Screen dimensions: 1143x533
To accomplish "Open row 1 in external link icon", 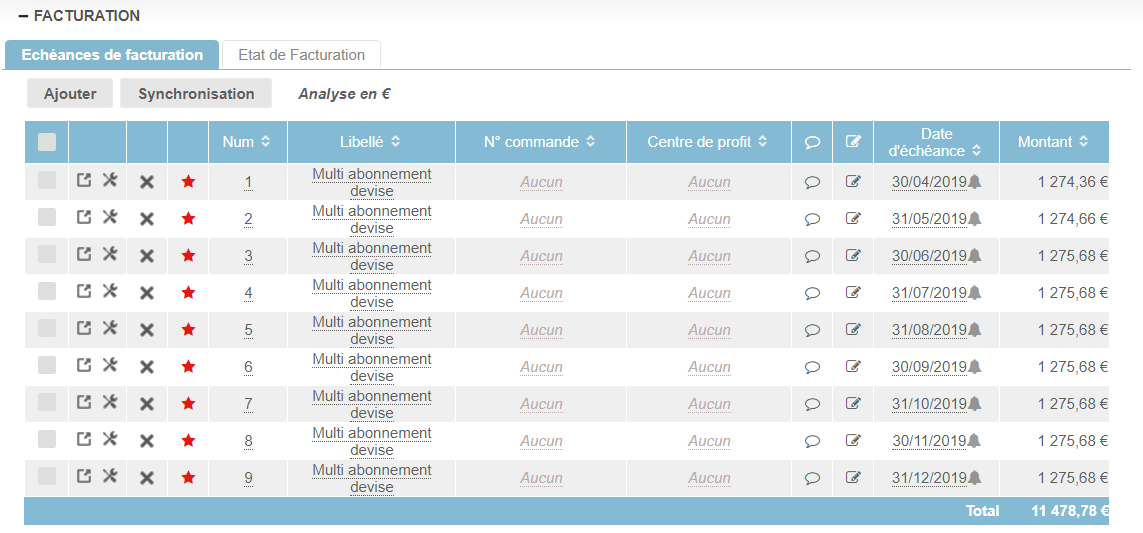I will pos(85,181).
